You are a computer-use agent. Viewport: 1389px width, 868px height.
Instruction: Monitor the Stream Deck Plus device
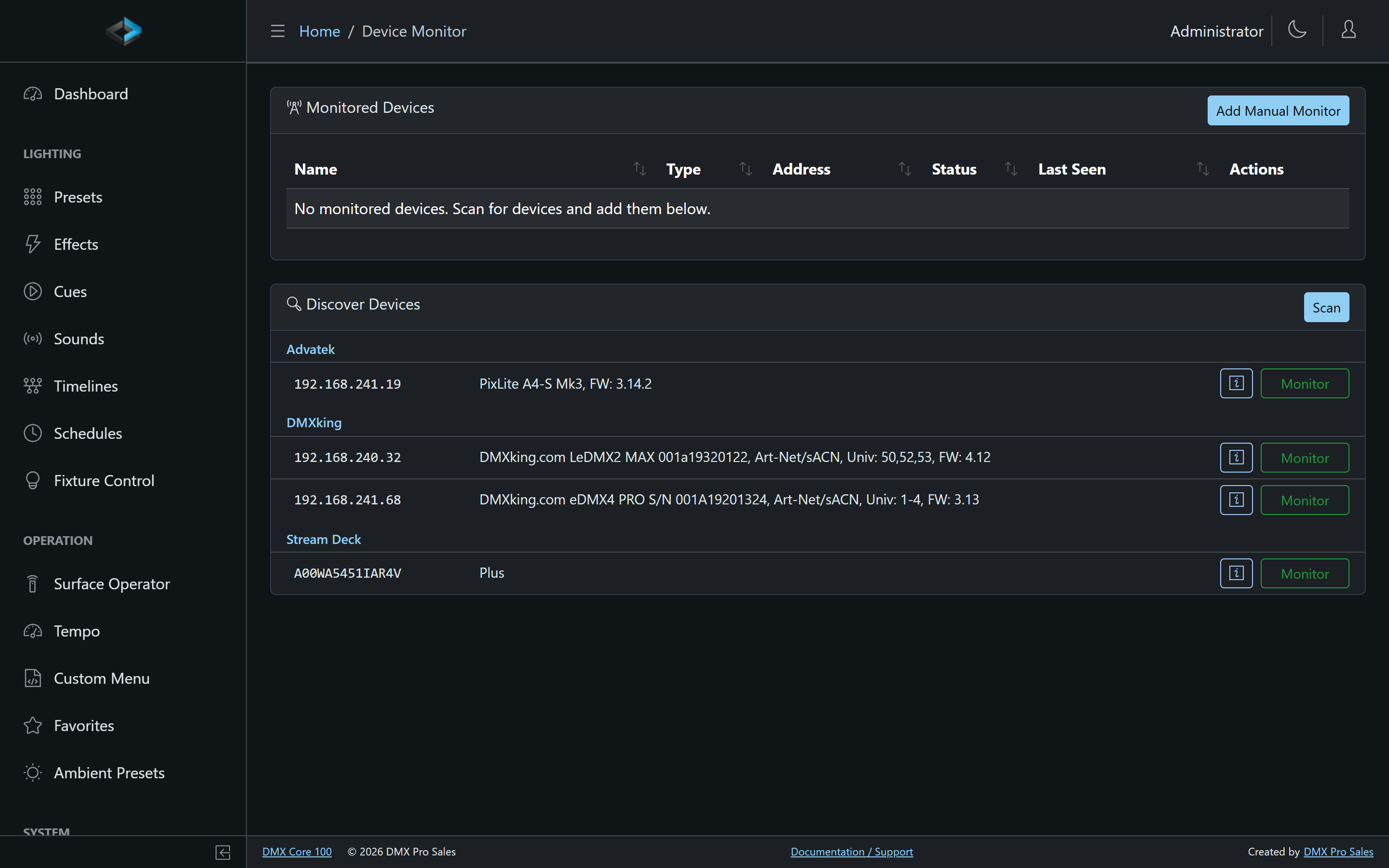(x=1304, y=573)
